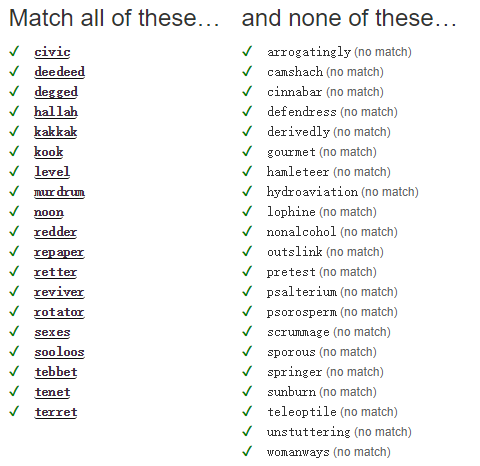Click the green check beside psalterium
The height and width of the screenshot is (466, 480).
tap(247, 291)
